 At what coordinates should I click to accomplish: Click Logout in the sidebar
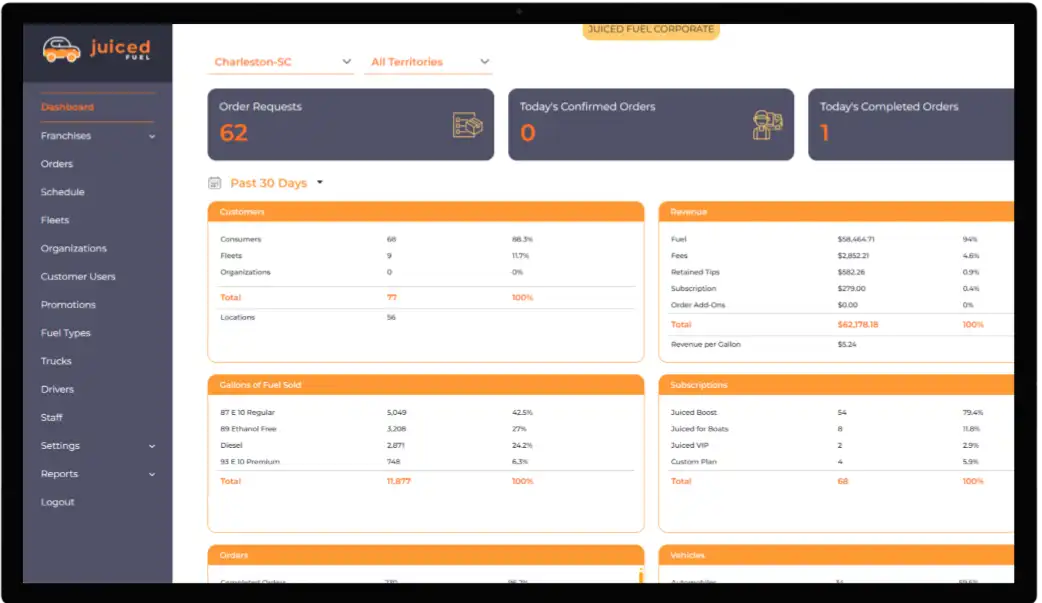click(x=57, y=502)
